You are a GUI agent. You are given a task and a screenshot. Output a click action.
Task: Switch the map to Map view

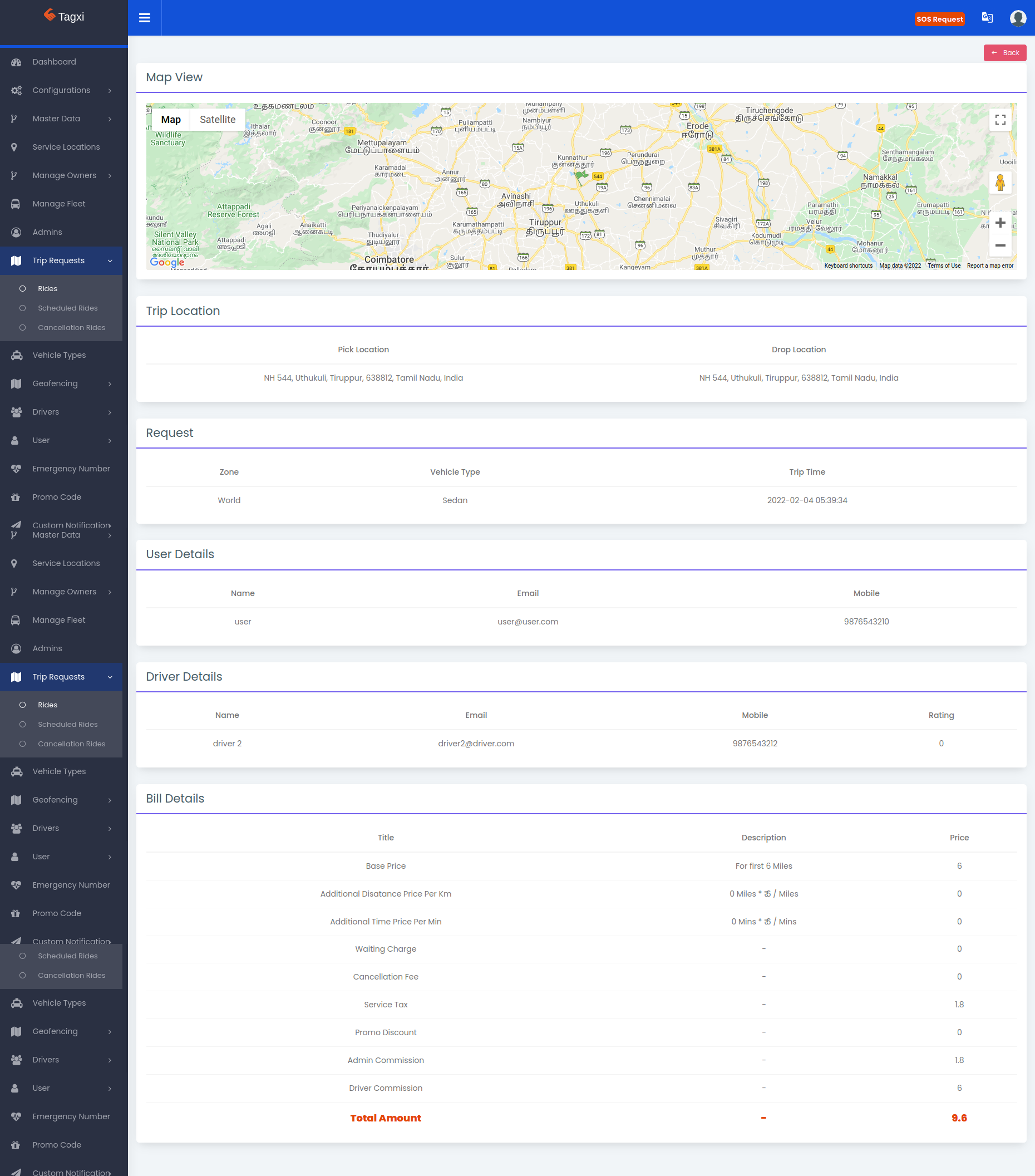pos(170,120)
